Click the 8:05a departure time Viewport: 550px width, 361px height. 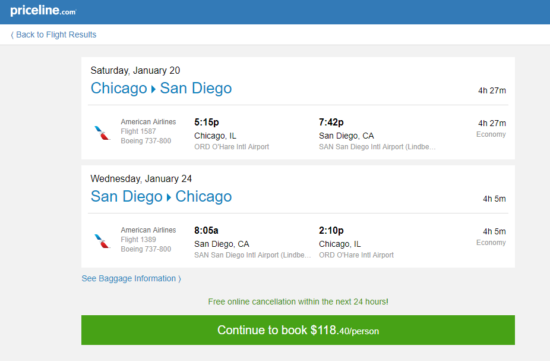(x=206, y=230)
